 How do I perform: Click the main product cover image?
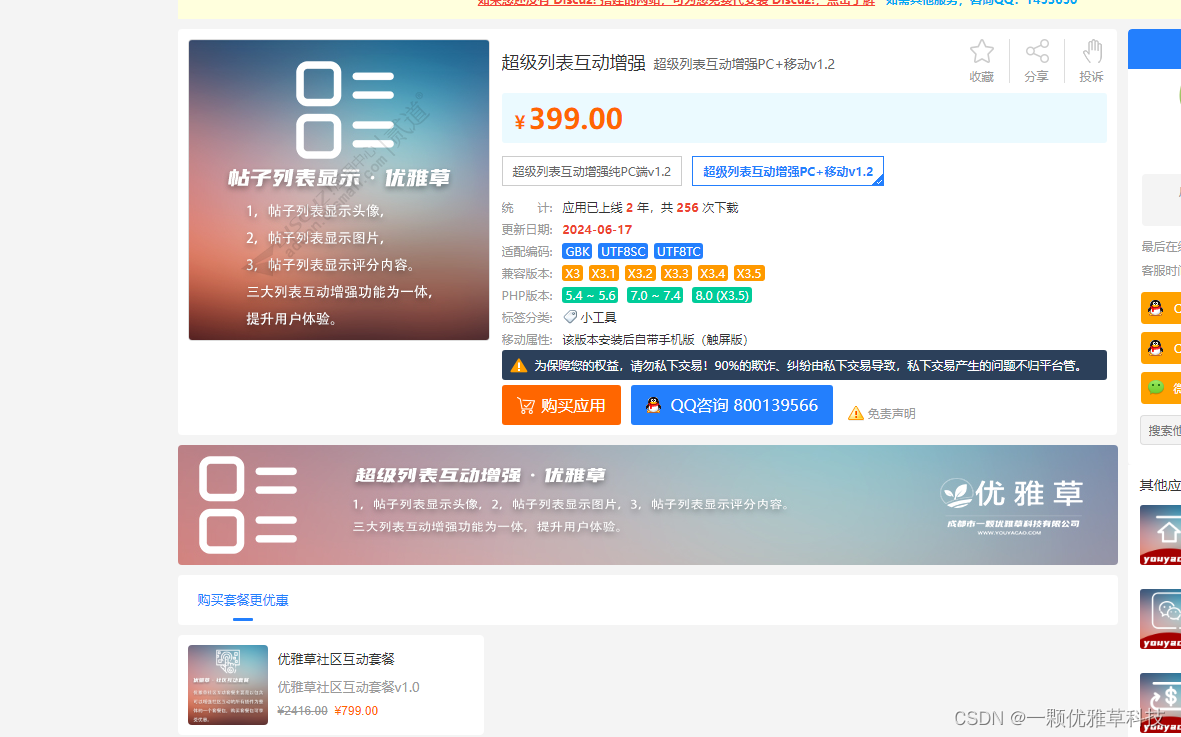(x=339, y=190)
